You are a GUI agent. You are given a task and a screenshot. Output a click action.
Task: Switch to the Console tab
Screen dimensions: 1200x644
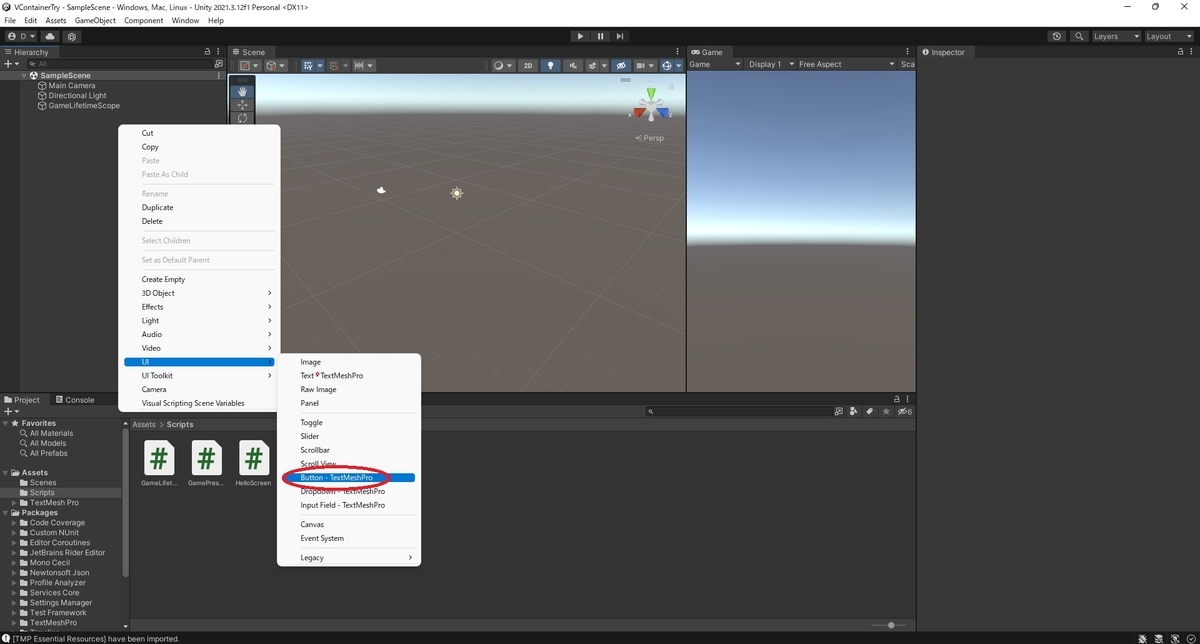[x=75, y=400]
